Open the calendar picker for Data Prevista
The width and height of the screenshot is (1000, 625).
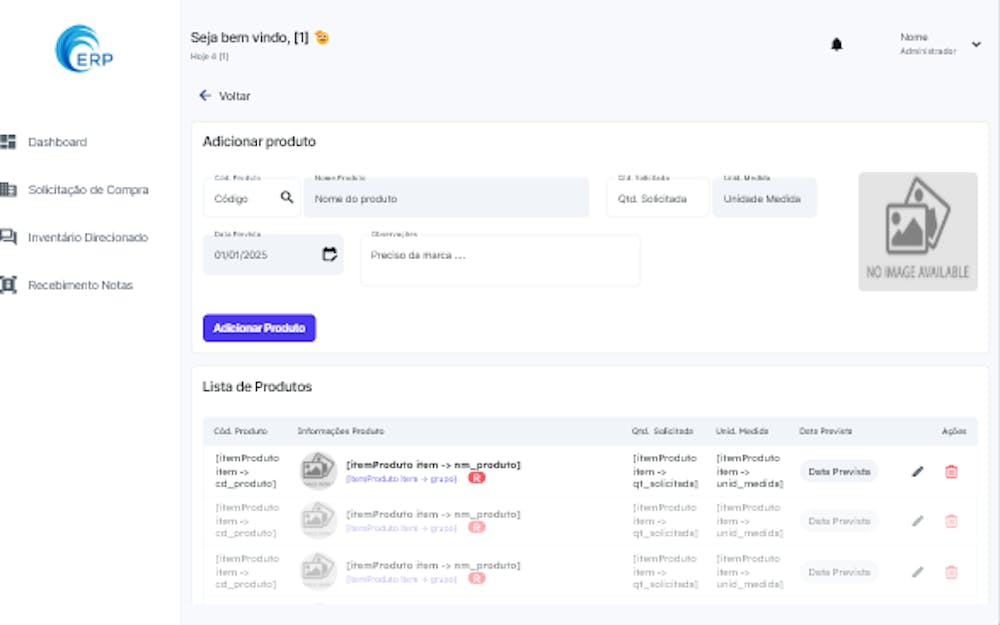pos(329,255)
